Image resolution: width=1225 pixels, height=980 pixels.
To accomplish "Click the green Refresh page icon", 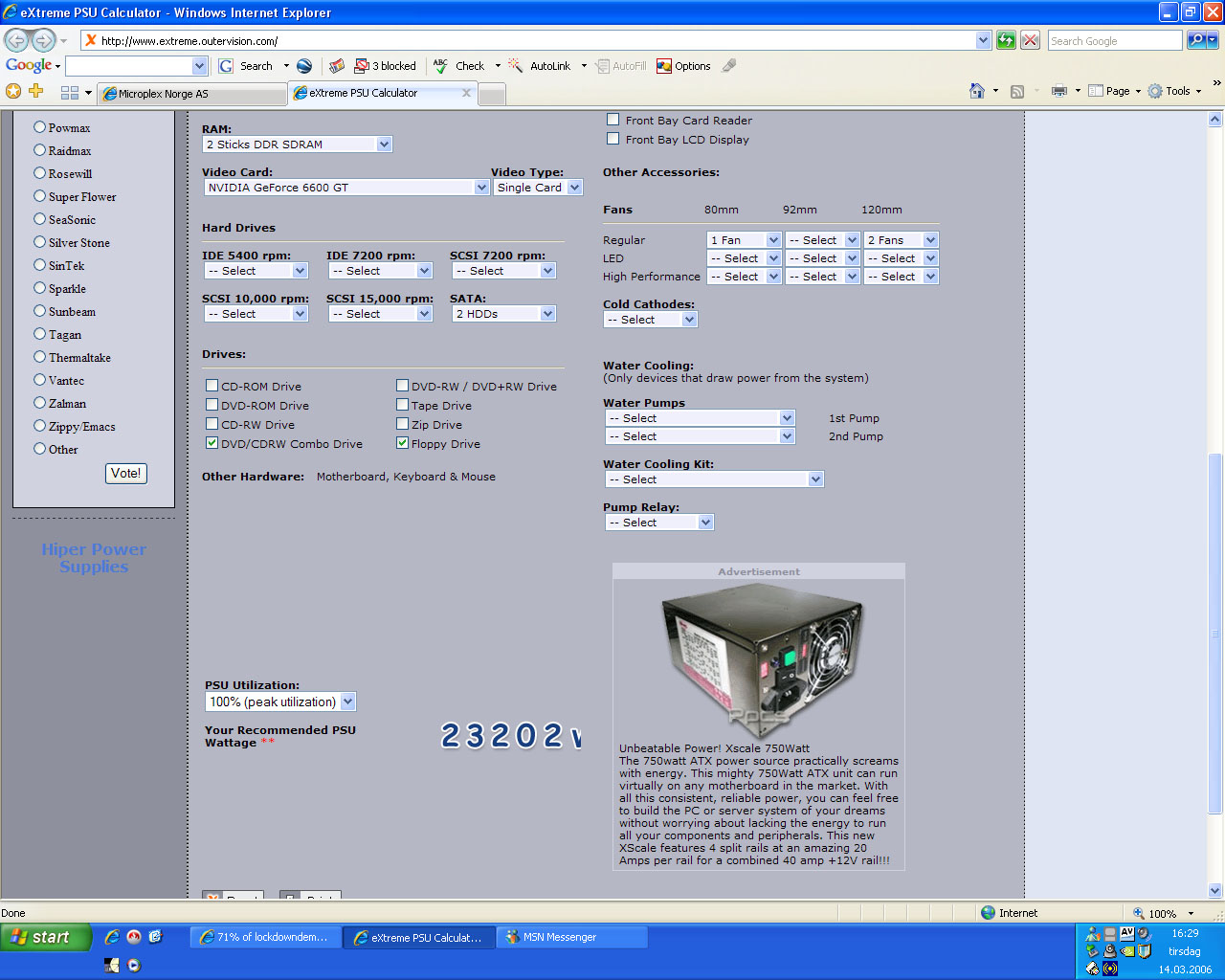I will point(1006,40).
